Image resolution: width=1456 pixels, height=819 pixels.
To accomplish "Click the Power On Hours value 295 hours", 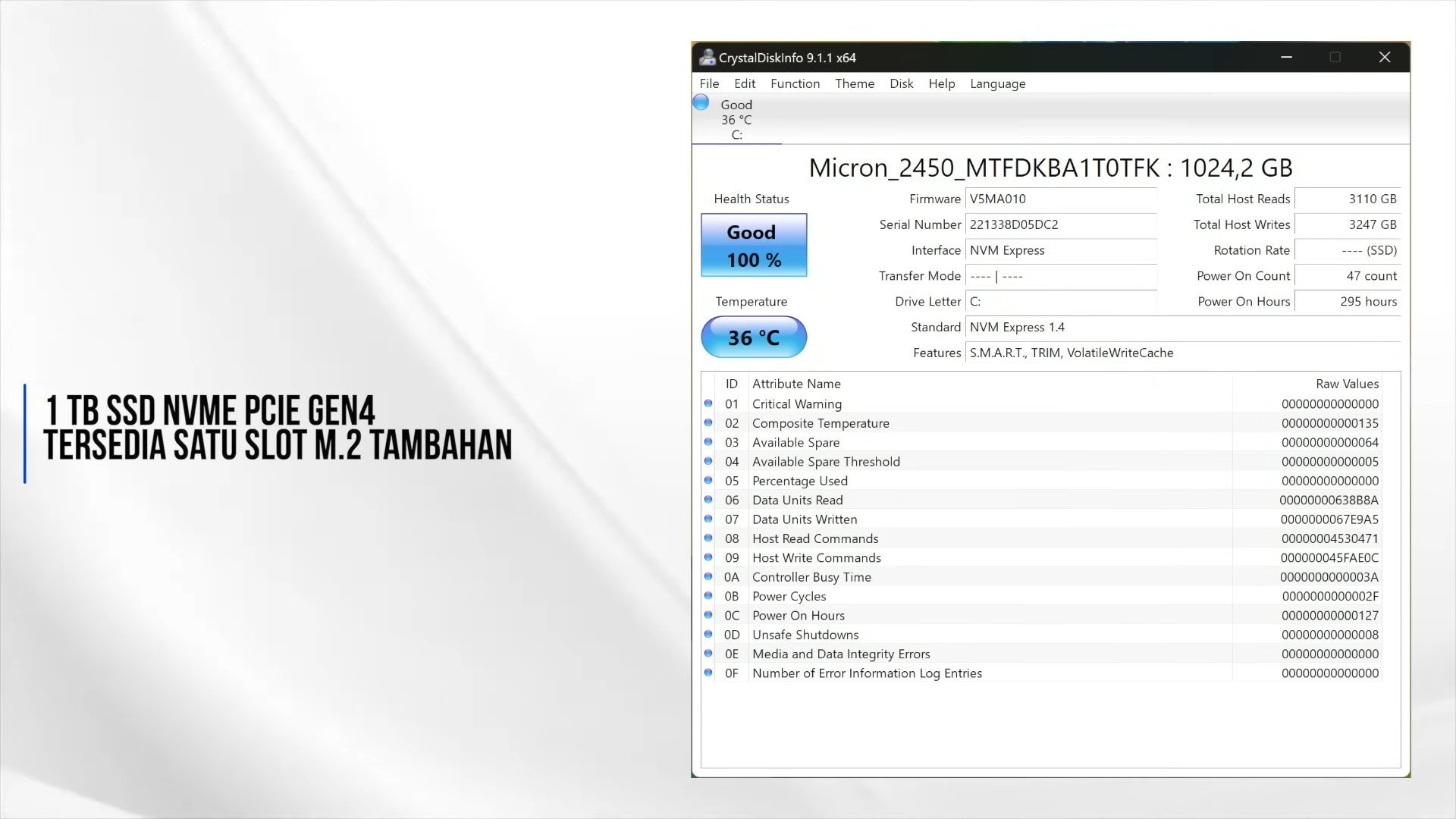I will [1348, 301].
